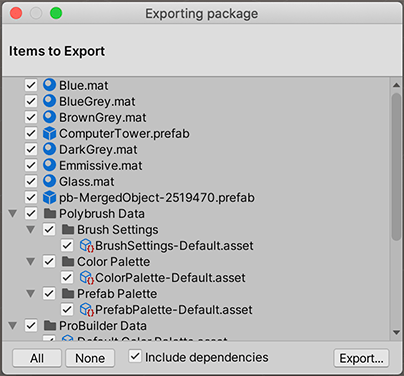The image size is (404, 376).
Task: Collapse the ProBuilder Data folder
Action: [x=13, y=325]
